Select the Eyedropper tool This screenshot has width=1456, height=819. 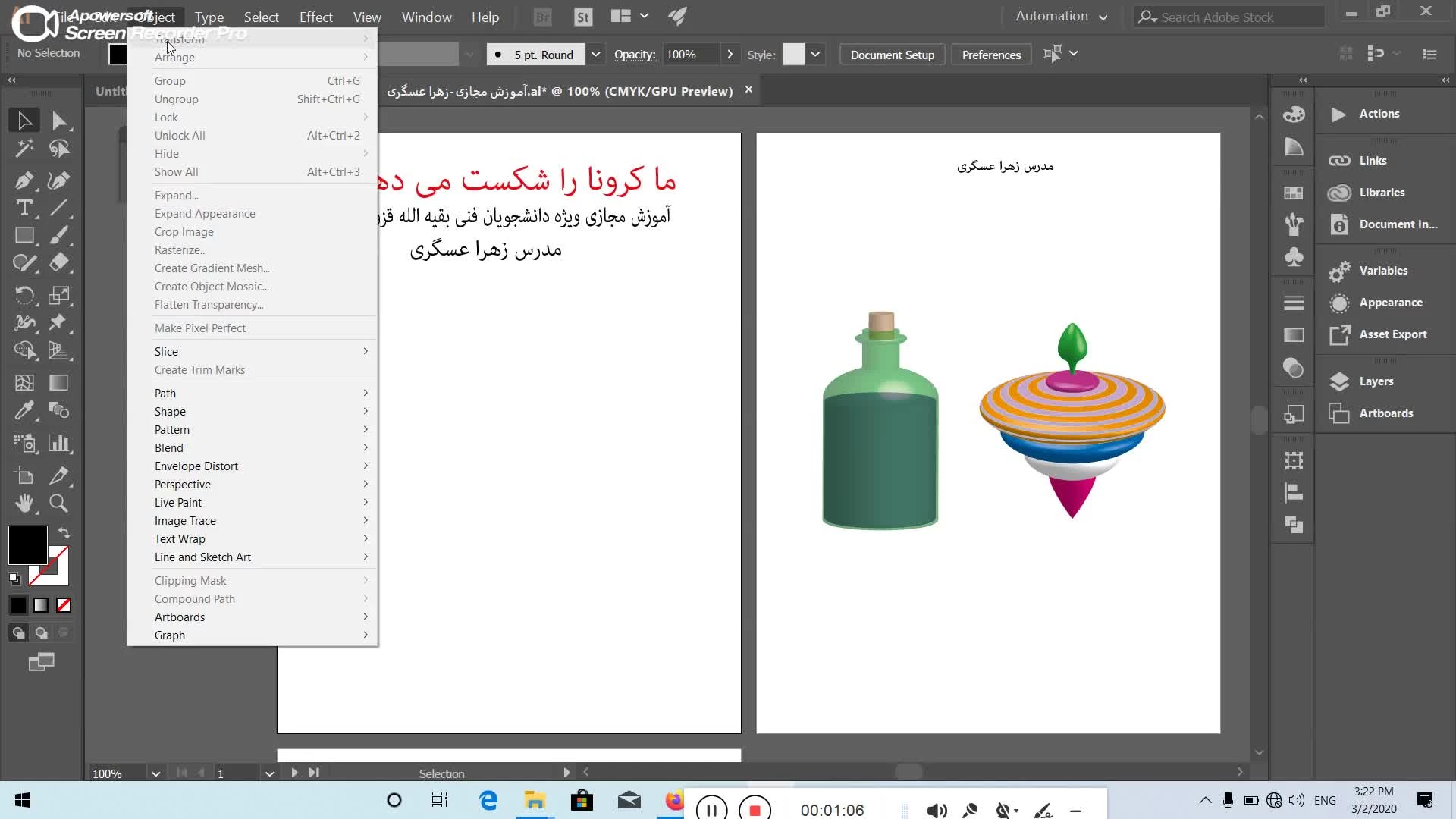(24, 410)
